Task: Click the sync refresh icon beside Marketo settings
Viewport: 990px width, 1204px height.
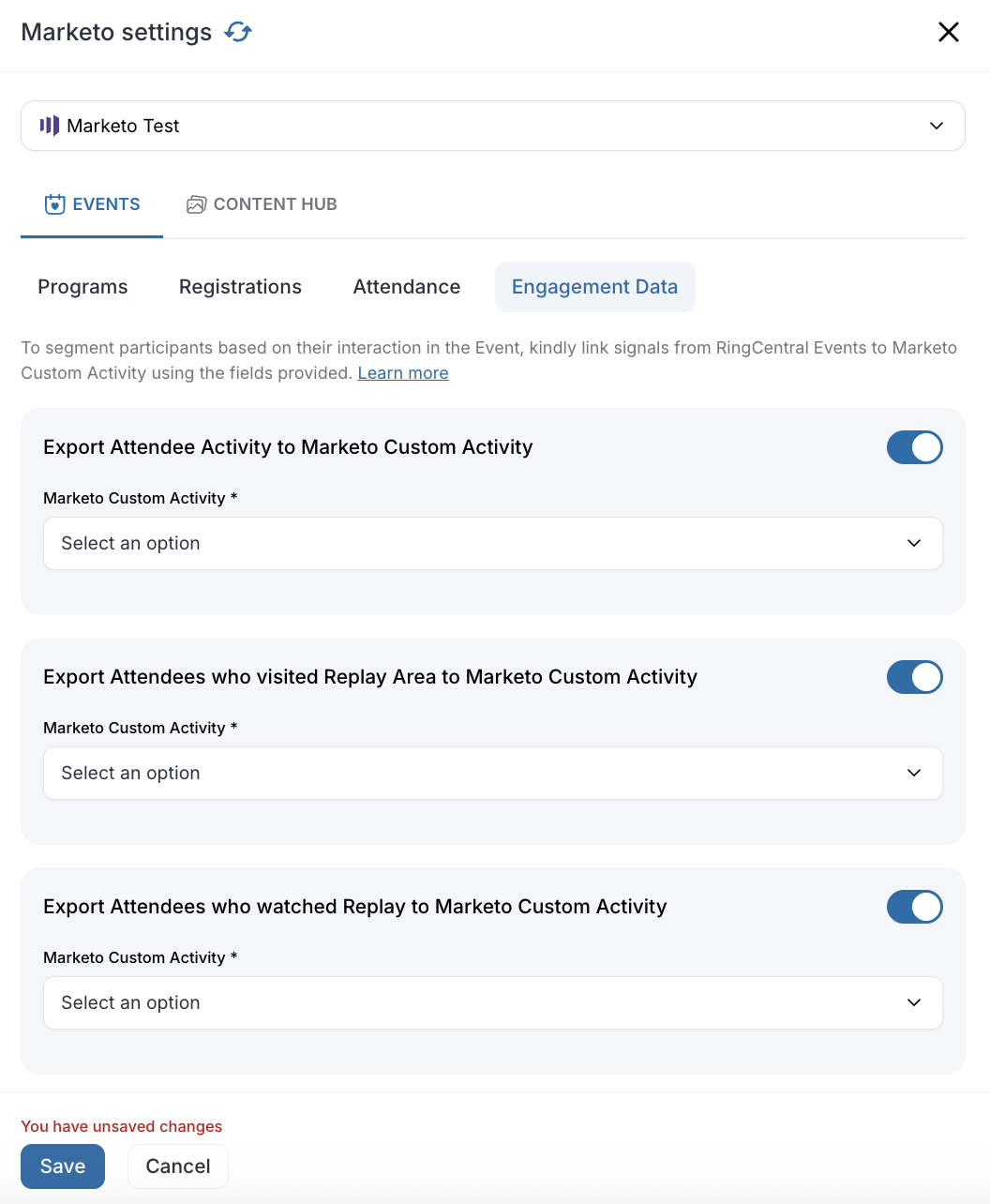Action: point(238,32)
